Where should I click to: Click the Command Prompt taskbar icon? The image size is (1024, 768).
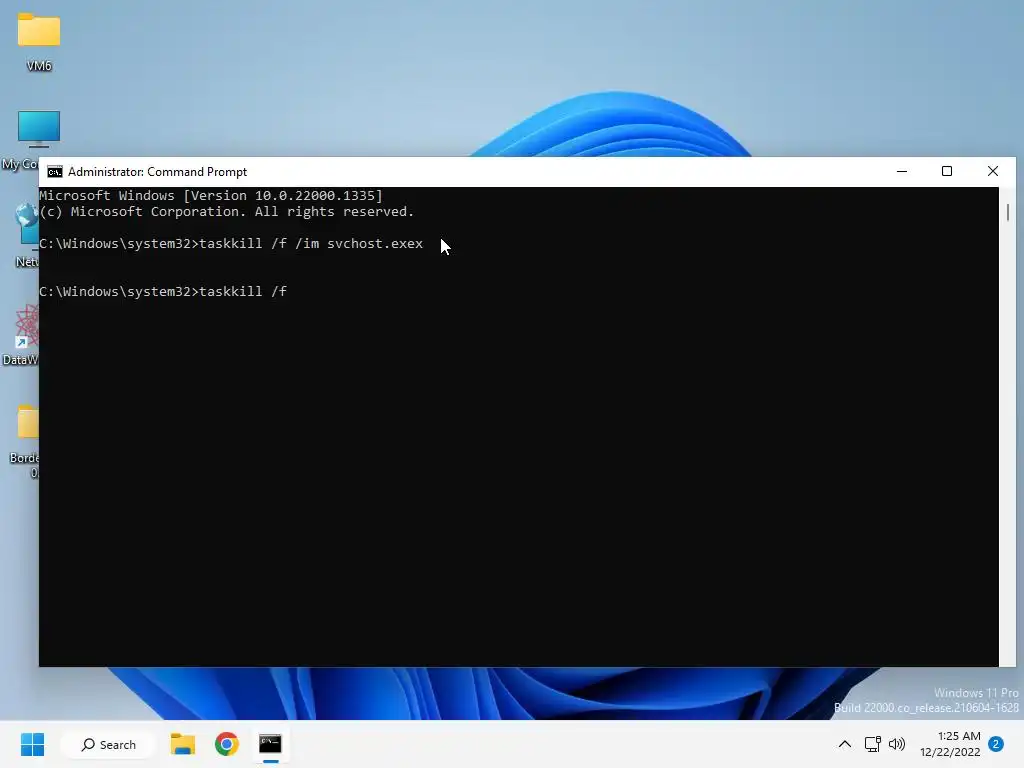click(x=270, y=744)
